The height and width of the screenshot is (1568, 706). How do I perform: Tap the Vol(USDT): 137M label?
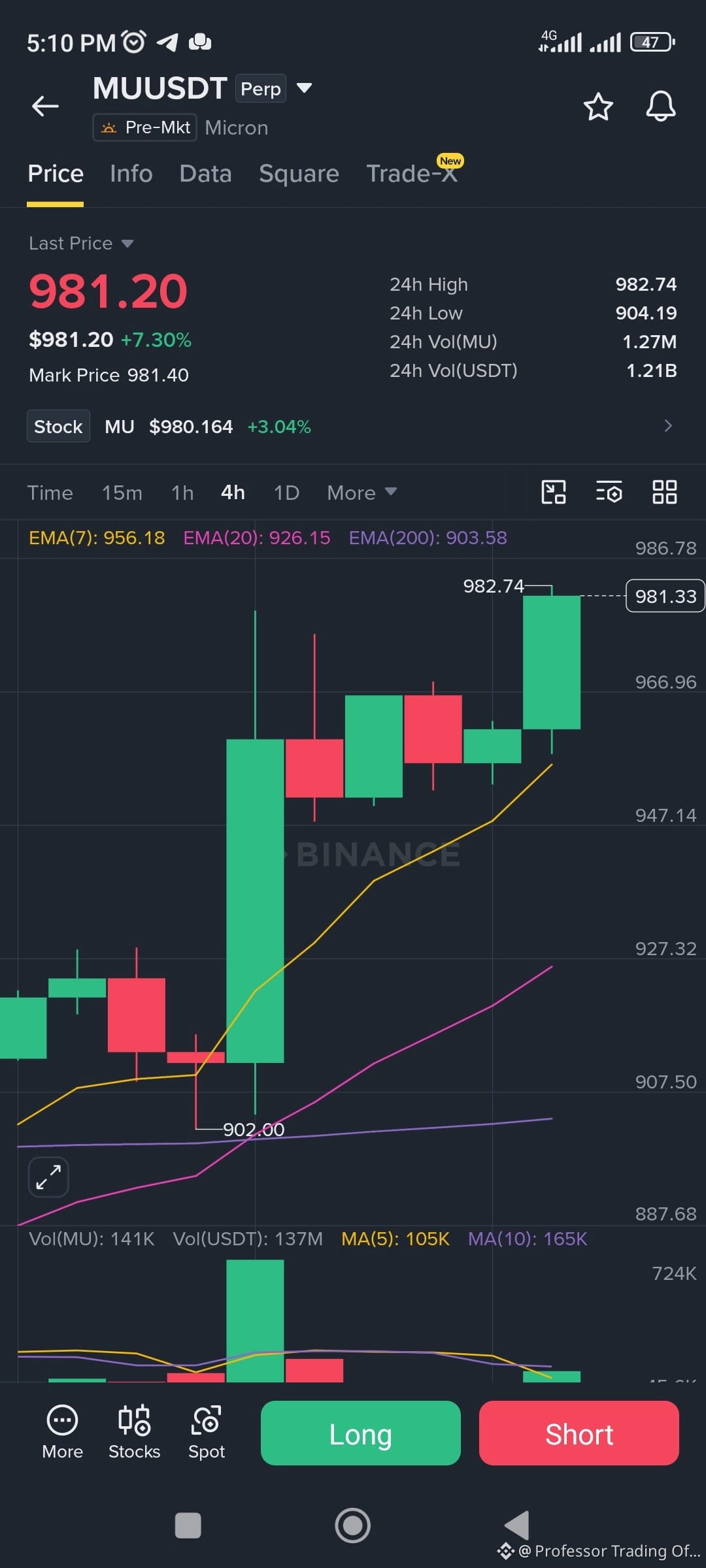248,1239
